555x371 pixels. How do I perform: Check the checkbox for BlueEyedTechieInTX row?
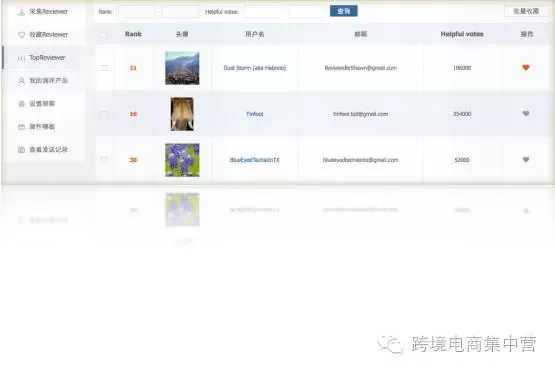[x=104, y=159]
